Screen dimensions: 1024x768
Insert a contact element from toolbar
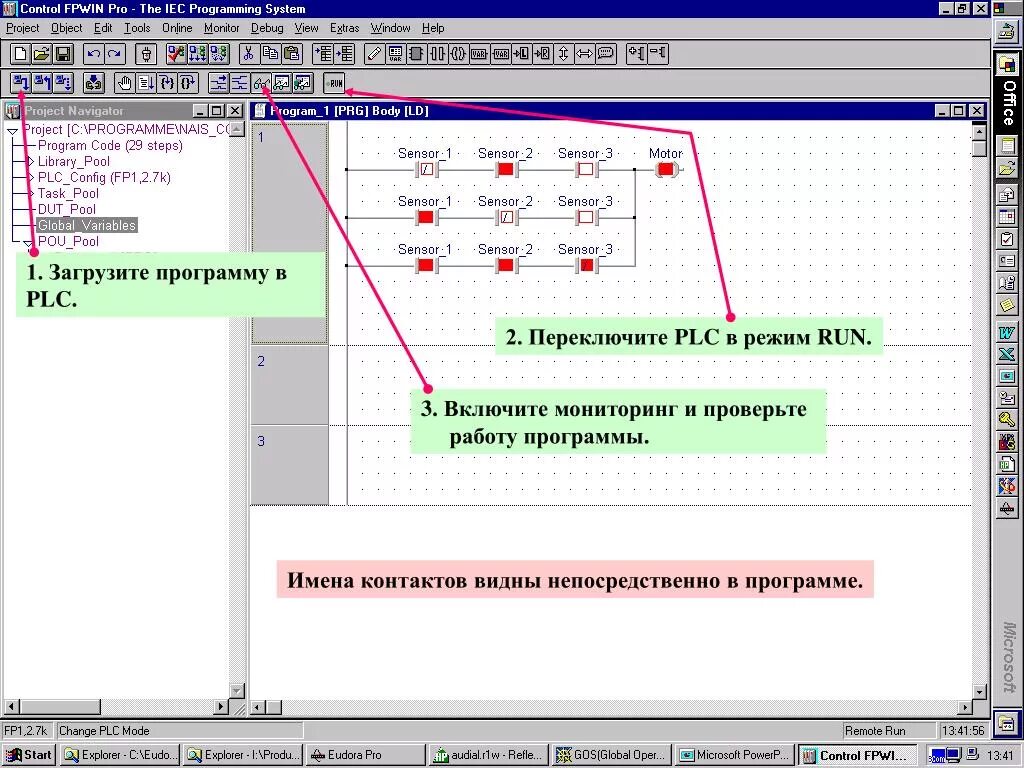437,54
